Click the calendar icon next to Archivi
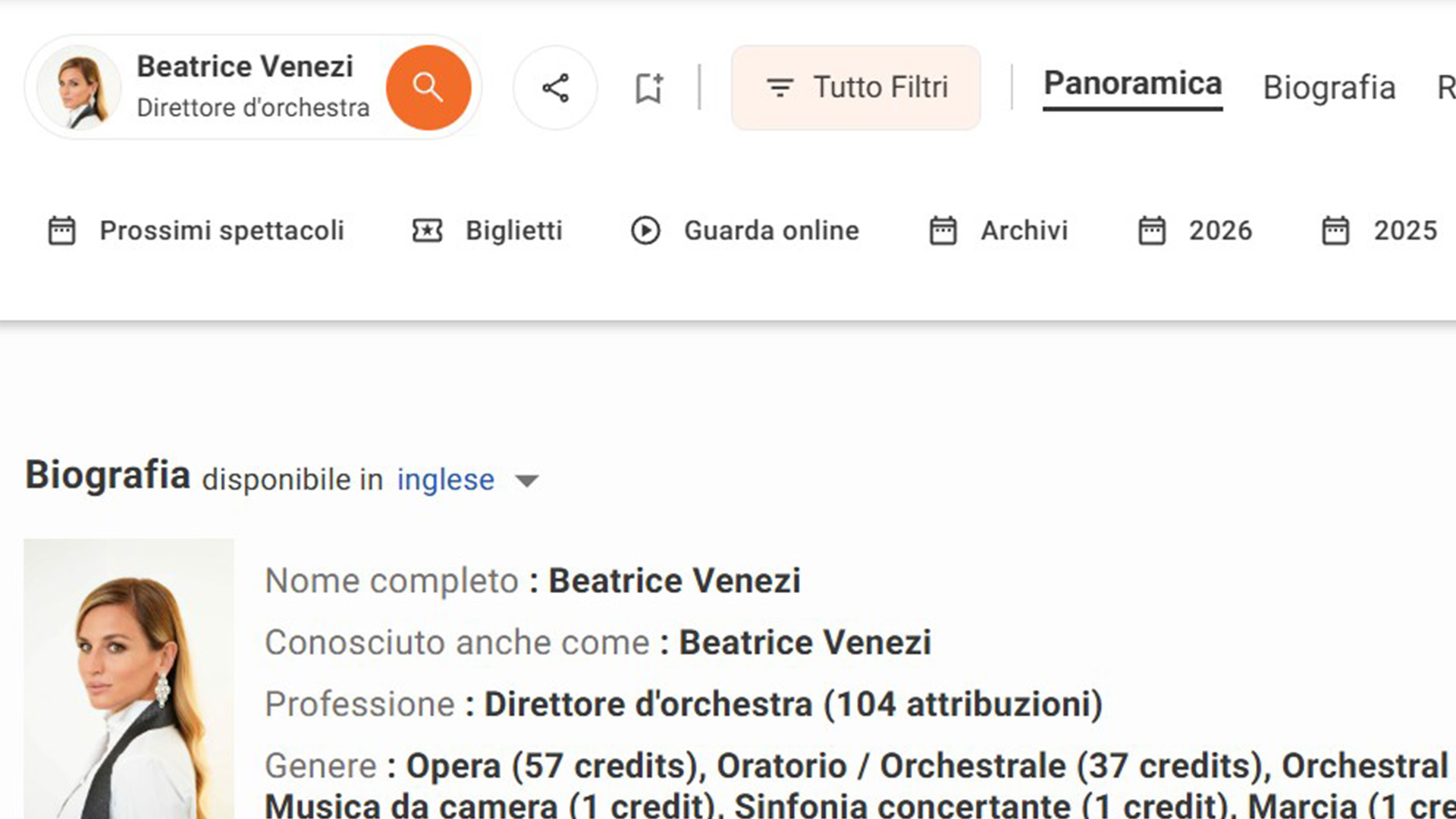 coord(943,231)
